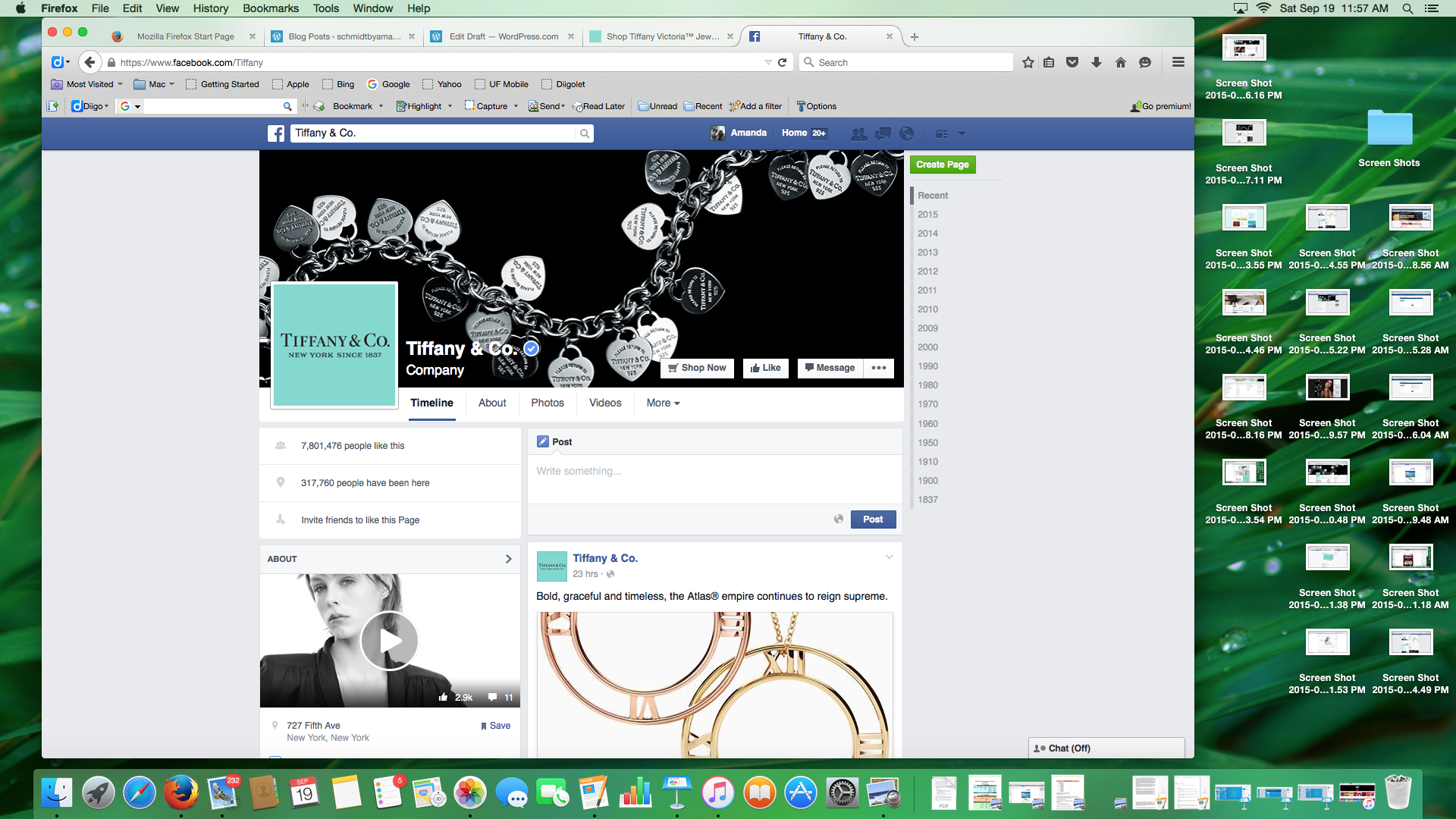Open Diigo Highlight dropdown arrow
The height and width of the screenshot is (819, 1456).
click(450, 106)
